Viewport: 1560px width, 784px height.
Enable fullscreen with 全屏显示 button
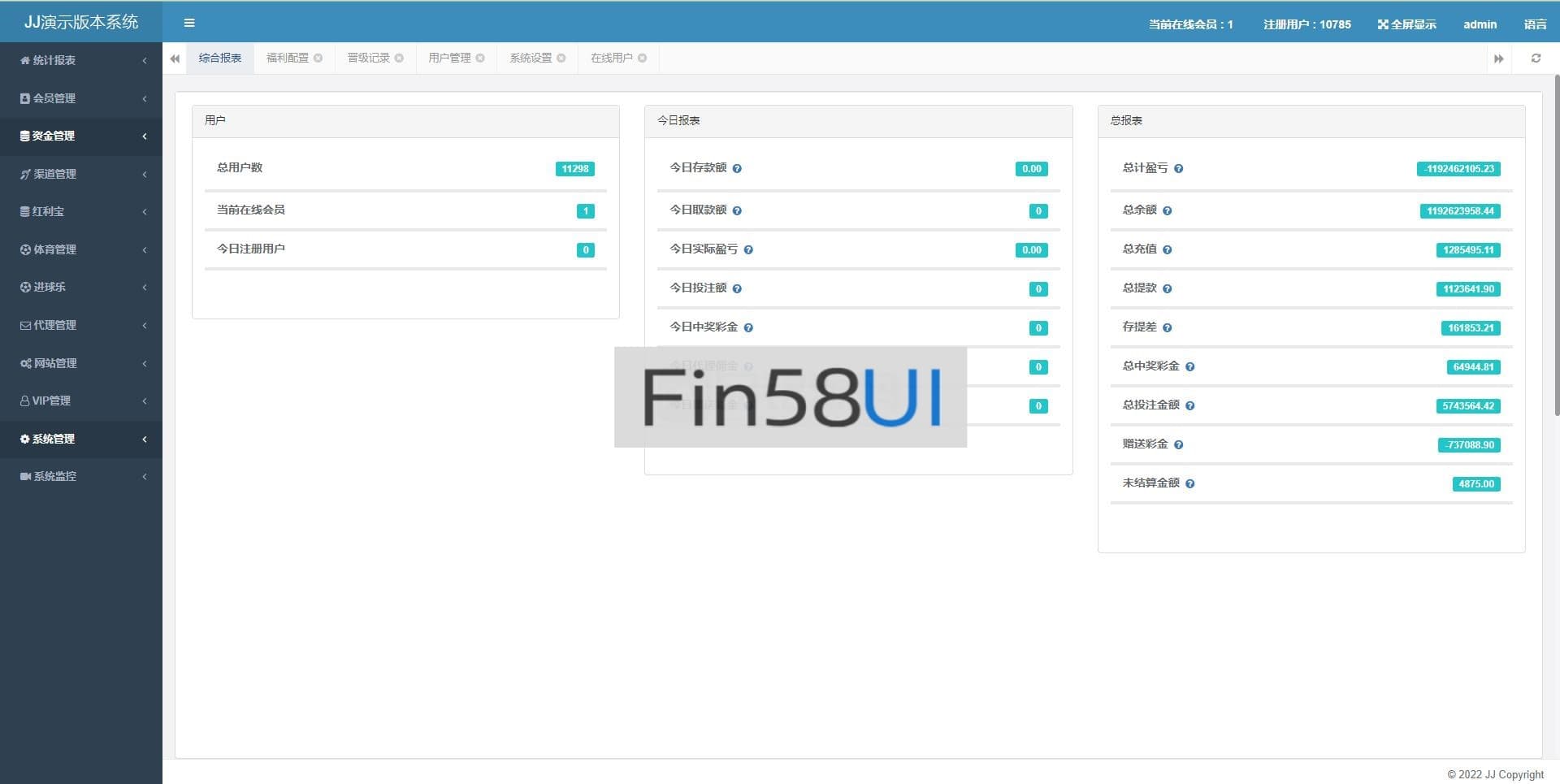click(1406, 24)
